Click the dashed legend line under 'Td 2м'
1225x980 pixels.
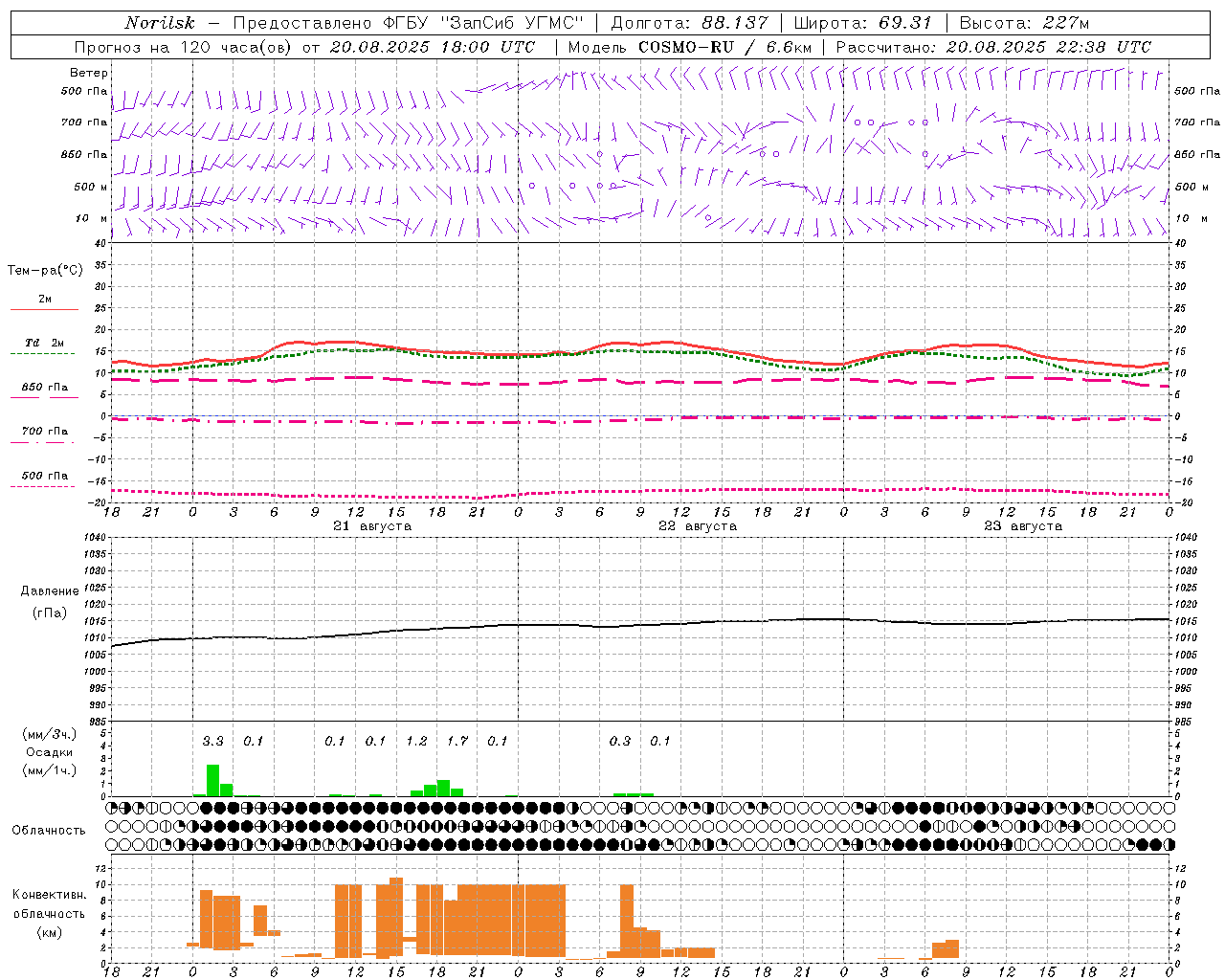42,353
